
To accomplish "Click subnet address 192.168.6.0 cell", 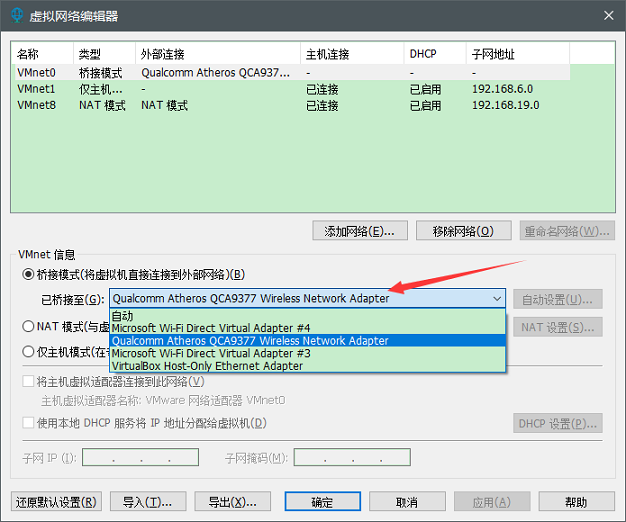I will coord(503,89).
